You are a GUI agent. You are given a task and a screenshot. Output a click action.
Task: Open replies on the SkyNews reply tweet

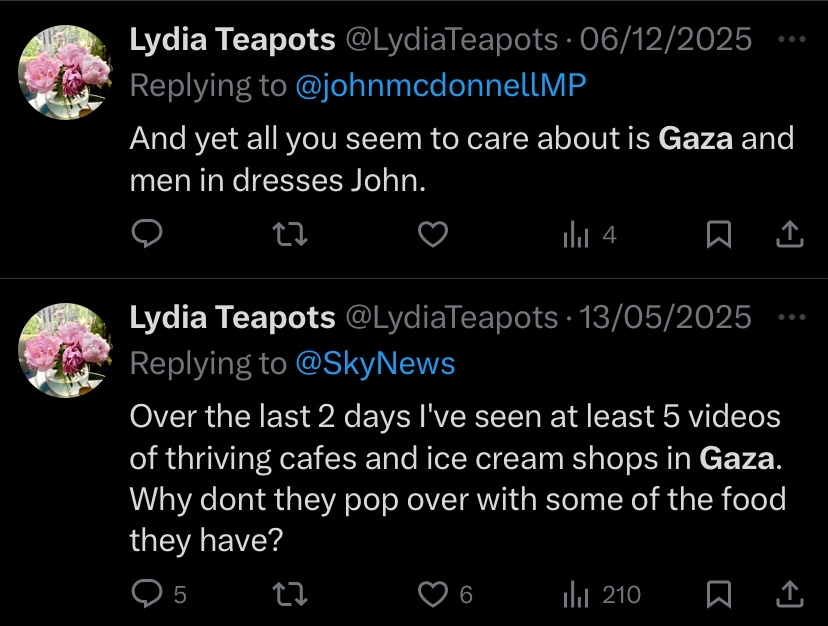tap(158, 594)
